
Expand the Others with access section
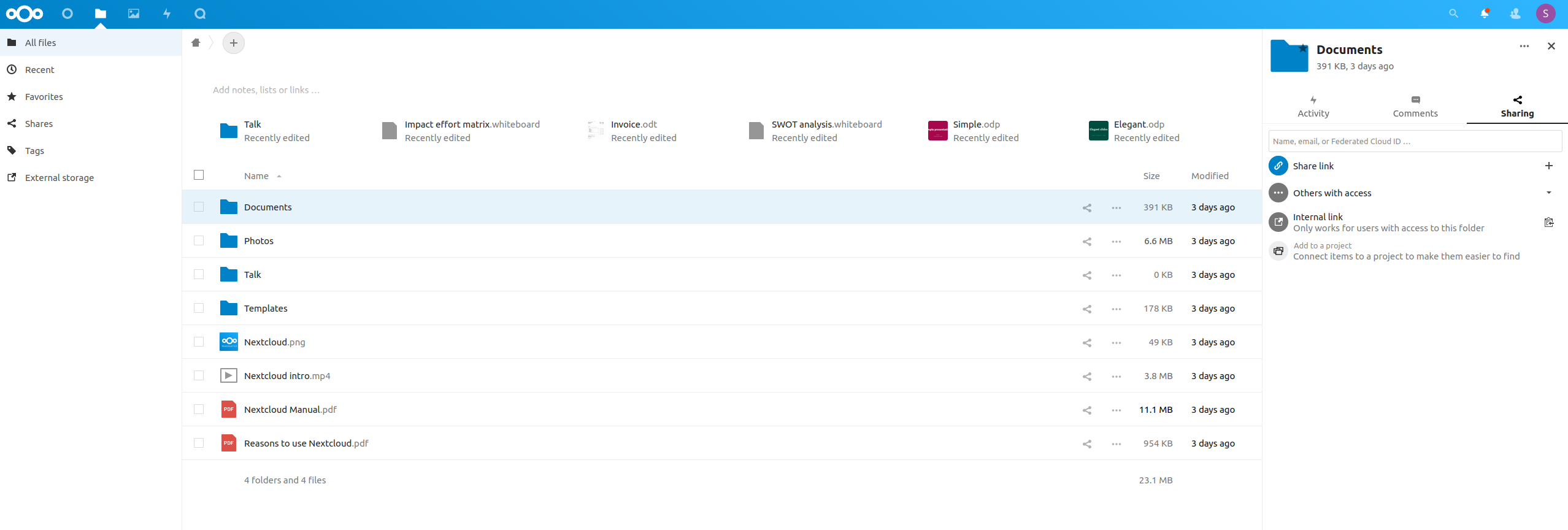coord(1549,193)
